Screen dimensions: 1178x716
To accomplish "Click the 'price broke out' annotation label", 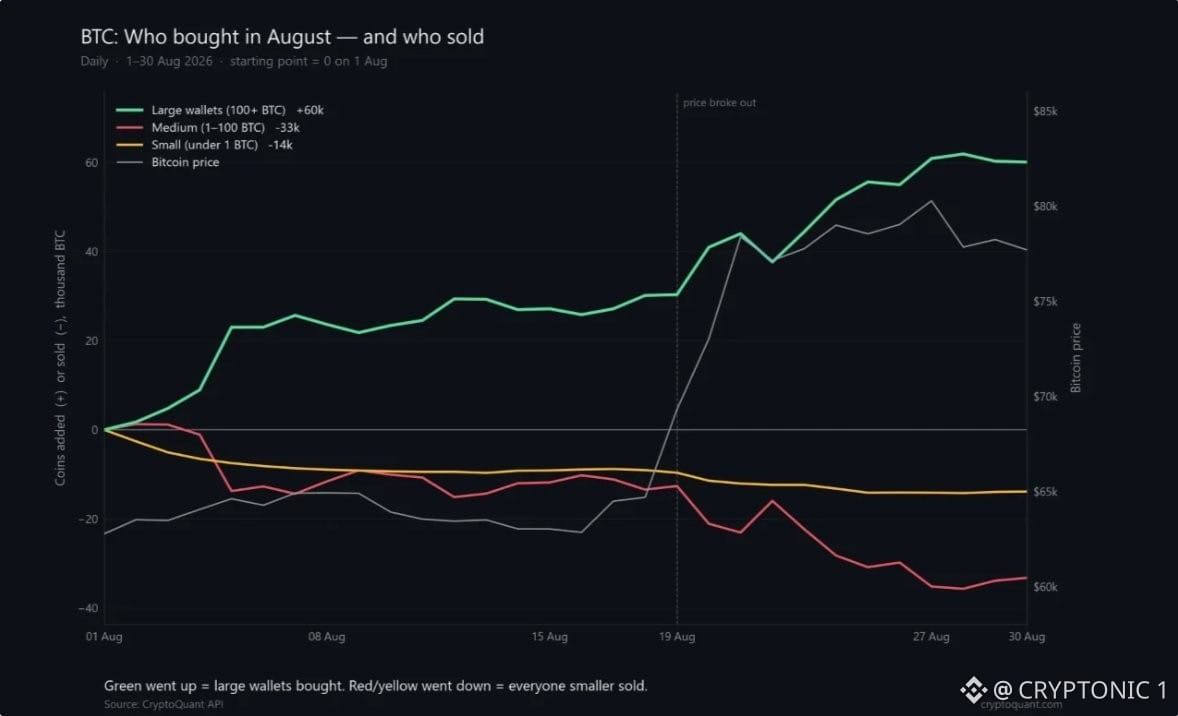I will (x=719, y=102).
